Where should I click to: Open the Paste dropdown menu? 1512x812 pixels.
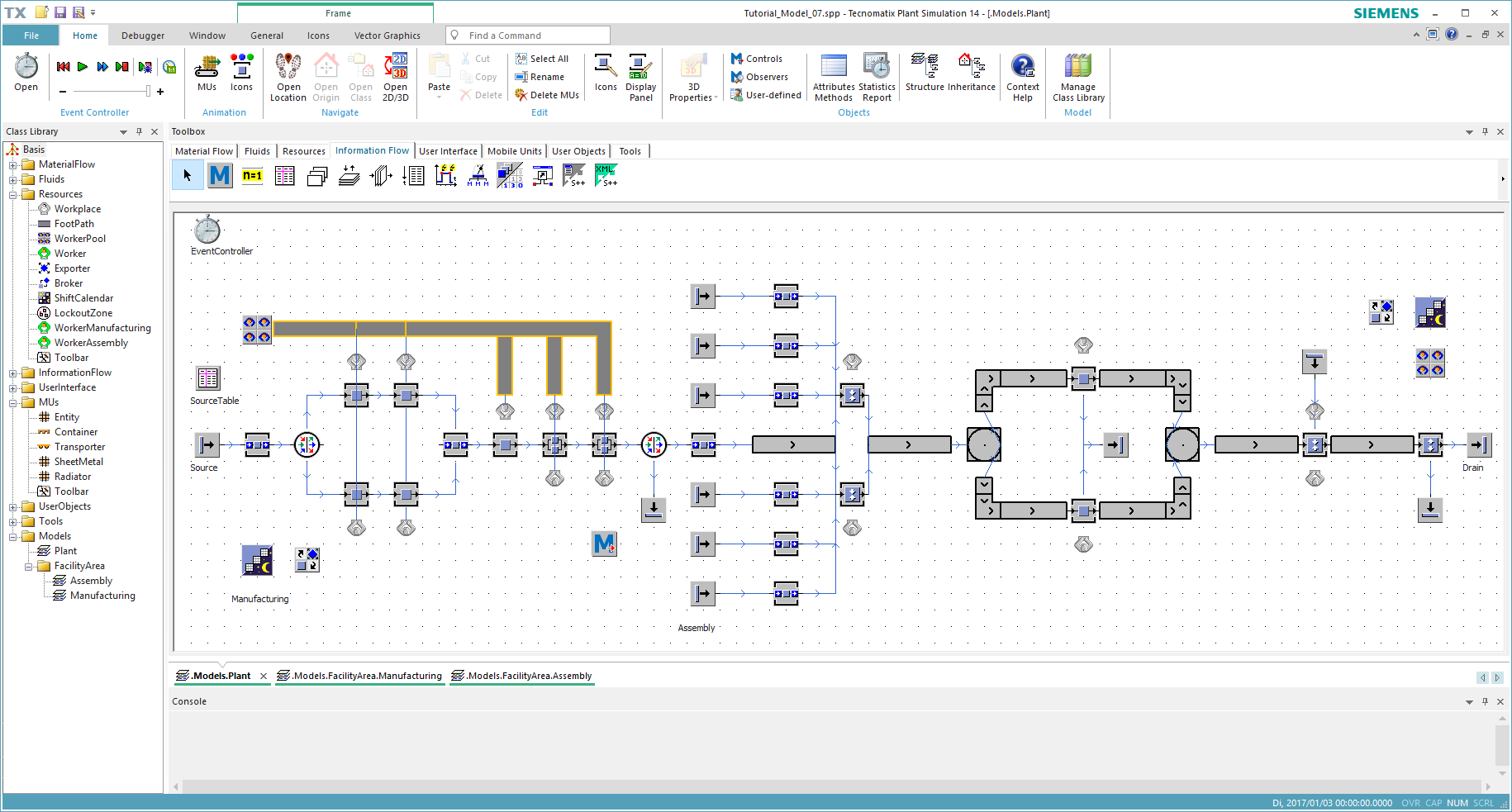439,95
